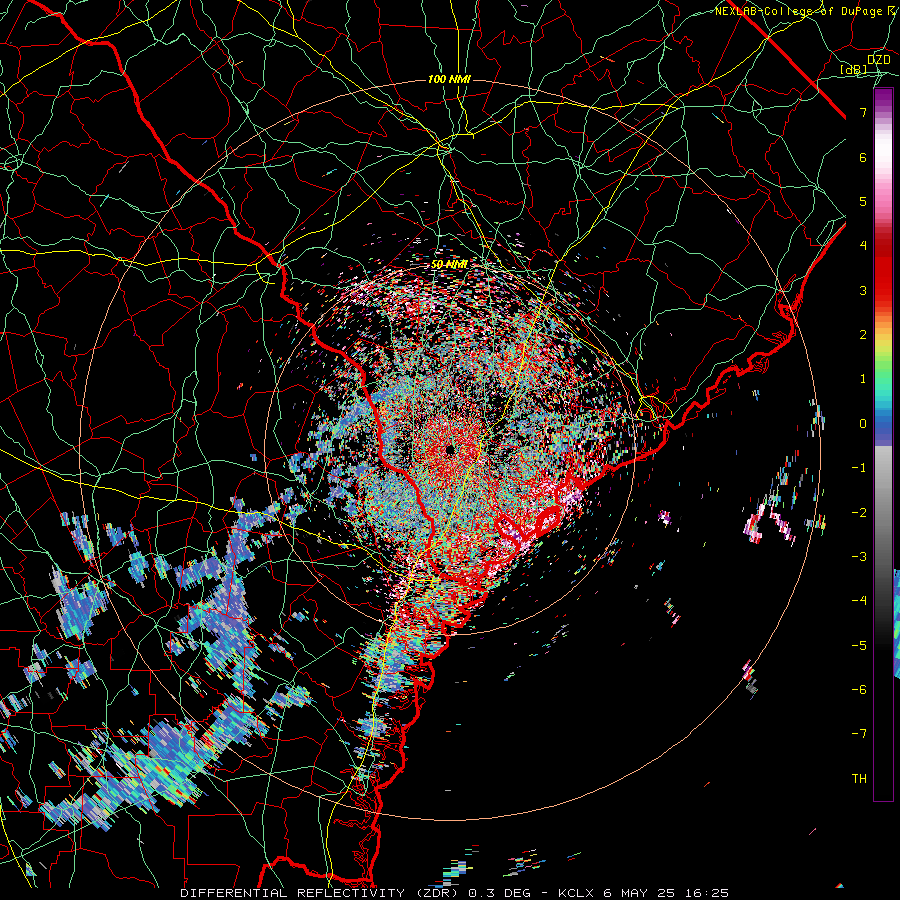This screenshot has width=900, height=900.
Task: Select the 0 value on the dB scale
Action: point(863,424)
